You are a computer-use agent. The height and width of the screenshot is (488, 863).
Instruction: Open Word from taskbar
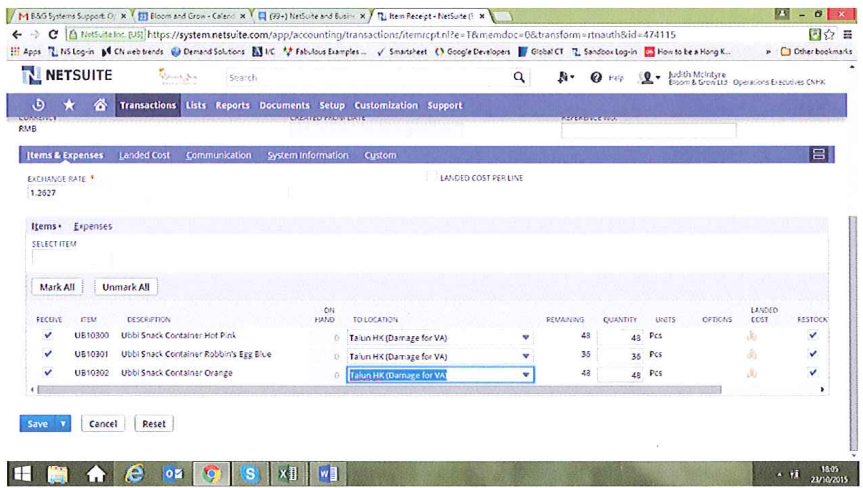click(x=327, y=473)
